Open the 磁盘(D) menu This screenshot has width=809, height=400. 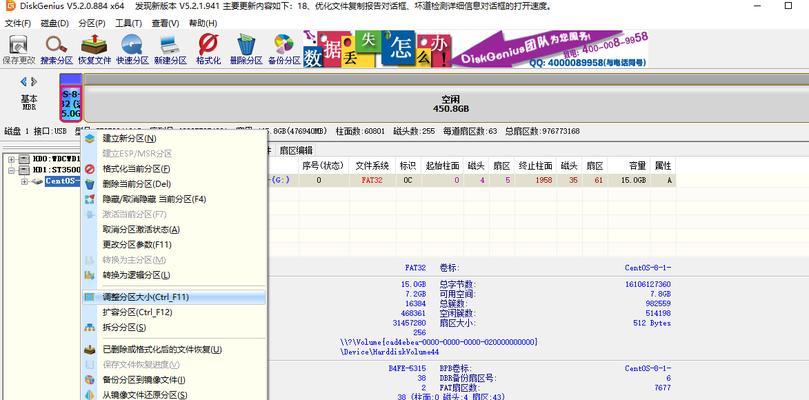(x=55, y=24)
